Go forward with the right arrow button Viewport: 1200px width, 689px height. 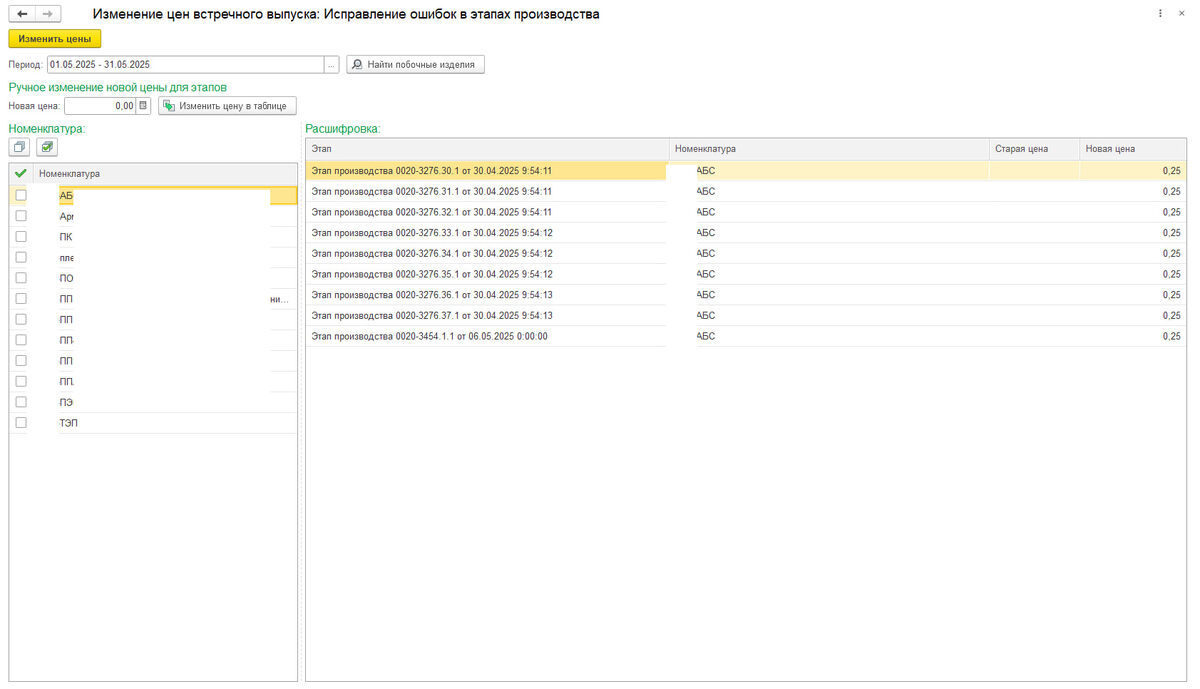pyautogui.click(x=47, y=14)
